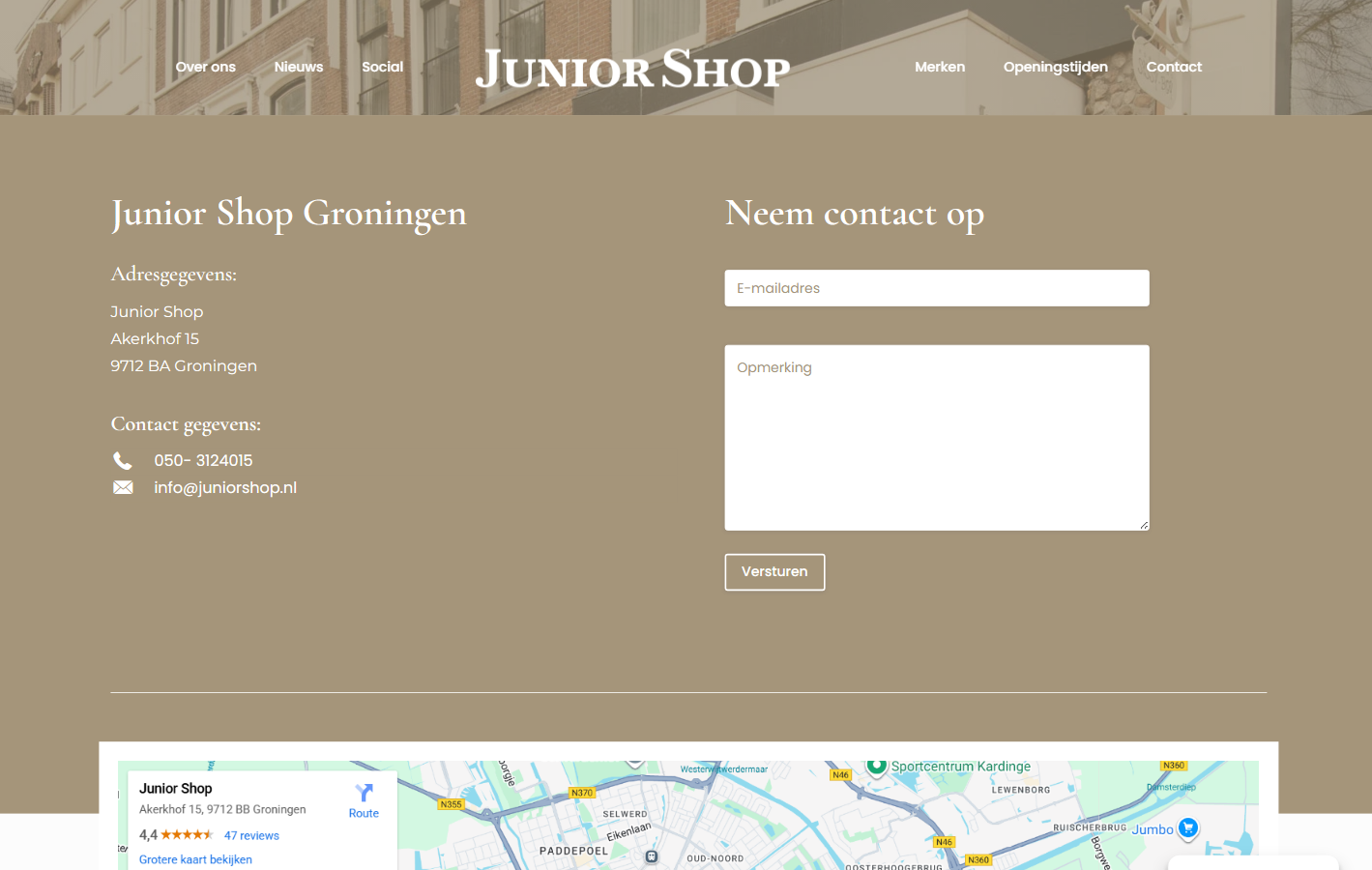The image size is (1372, 870).
Task: Click the Junior Shop logo in the header
Action: [632, 68]
